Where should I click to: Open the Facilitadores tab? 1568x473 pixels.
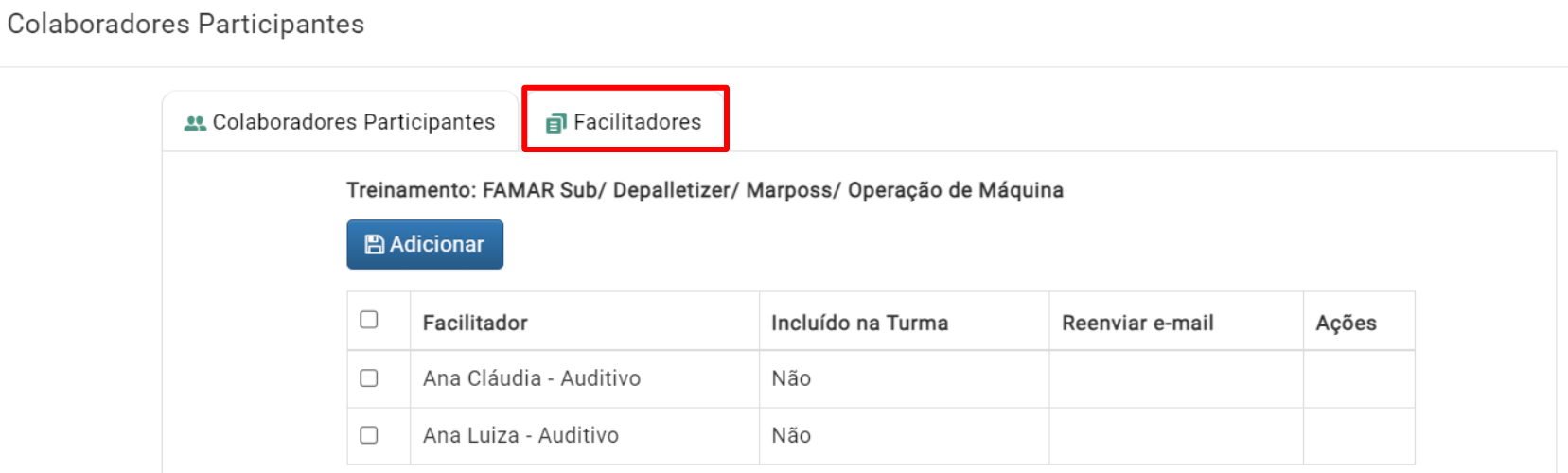[625, 122]
